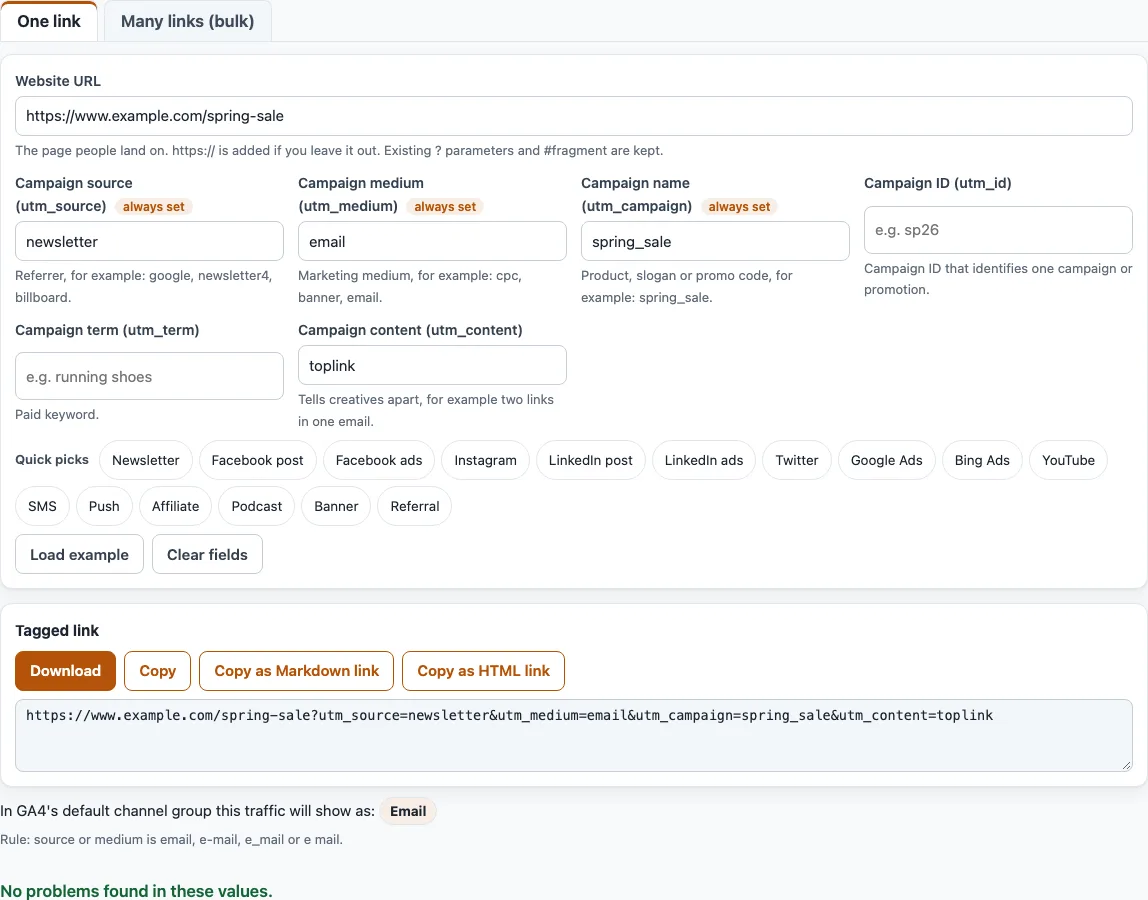Click the Load example button
This screenshot has width=1148, height=900.
[79, 554]
